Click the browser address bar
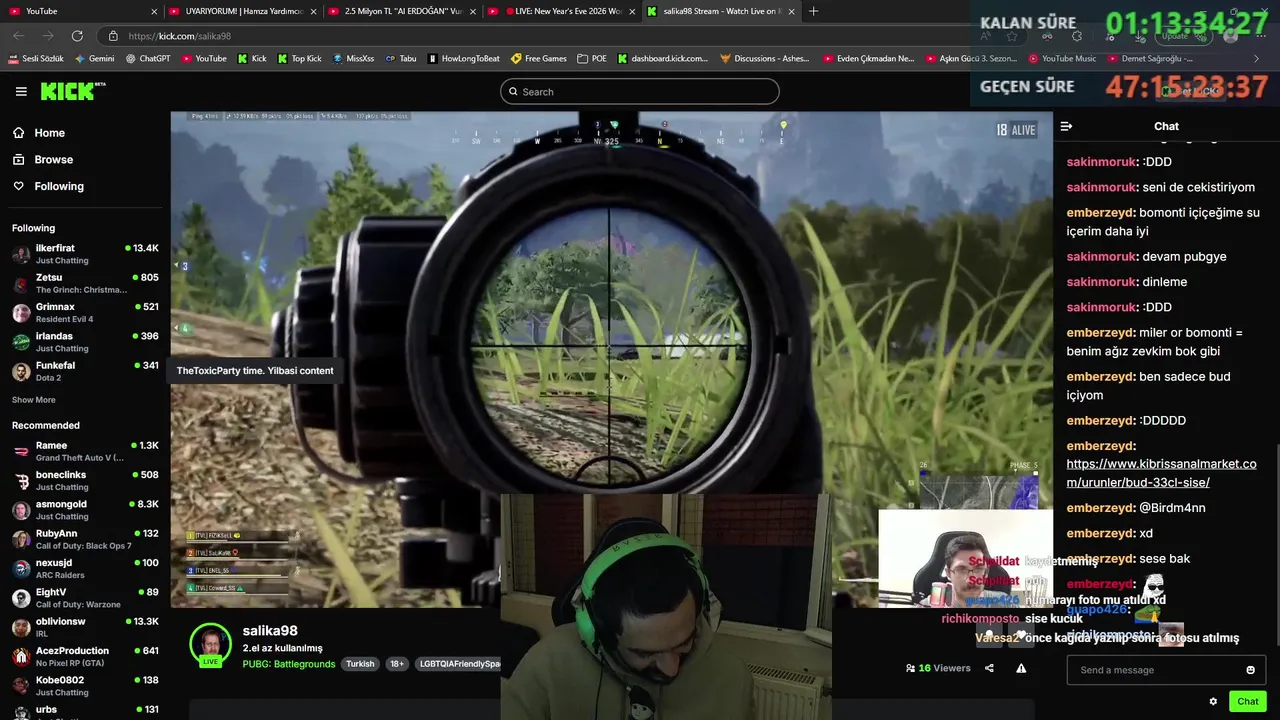Image resolution: width=1280 pixels, height=720 pixels. (x=540, y=36)
